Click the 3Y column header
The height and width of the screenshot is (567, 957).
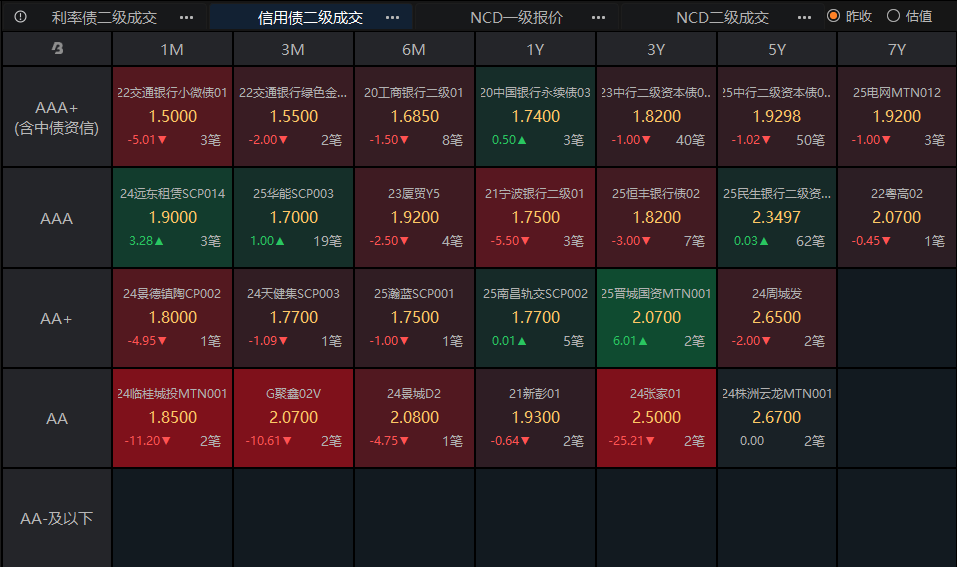coord(656,49)
